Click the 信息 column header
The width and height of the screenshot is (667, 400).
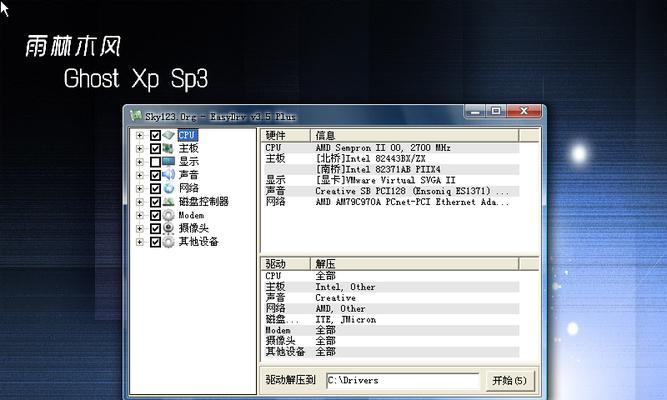pos(414,136)
